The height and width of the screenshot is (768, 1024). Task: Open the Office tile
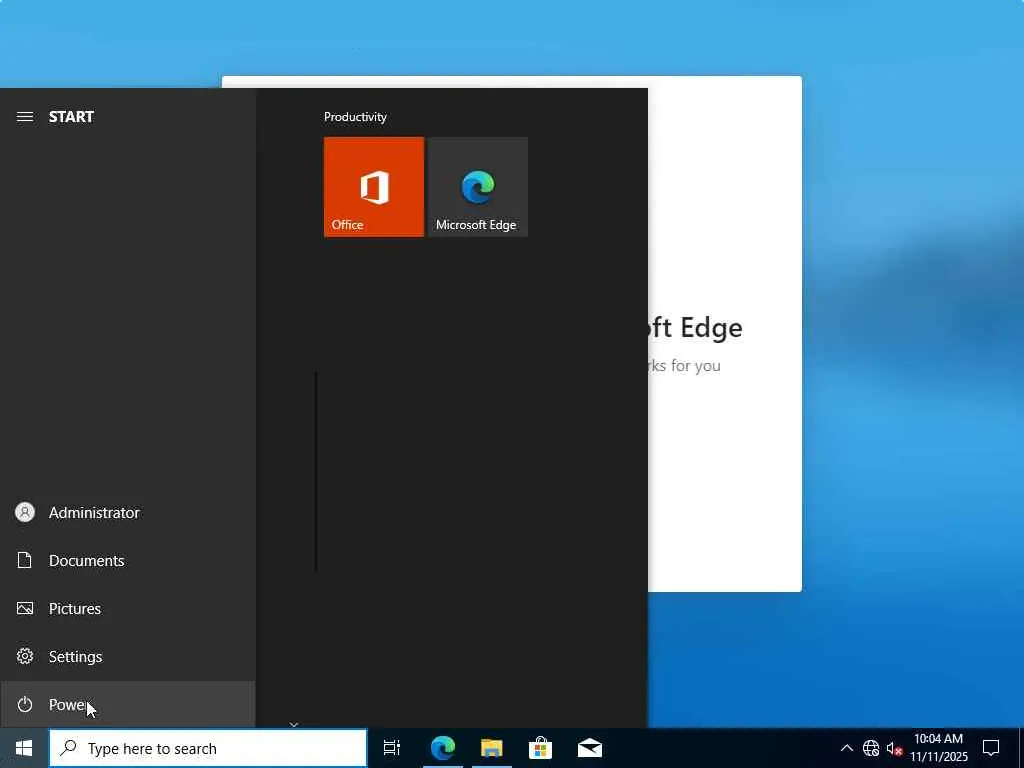pyautogui.click(x=374, y=187)
